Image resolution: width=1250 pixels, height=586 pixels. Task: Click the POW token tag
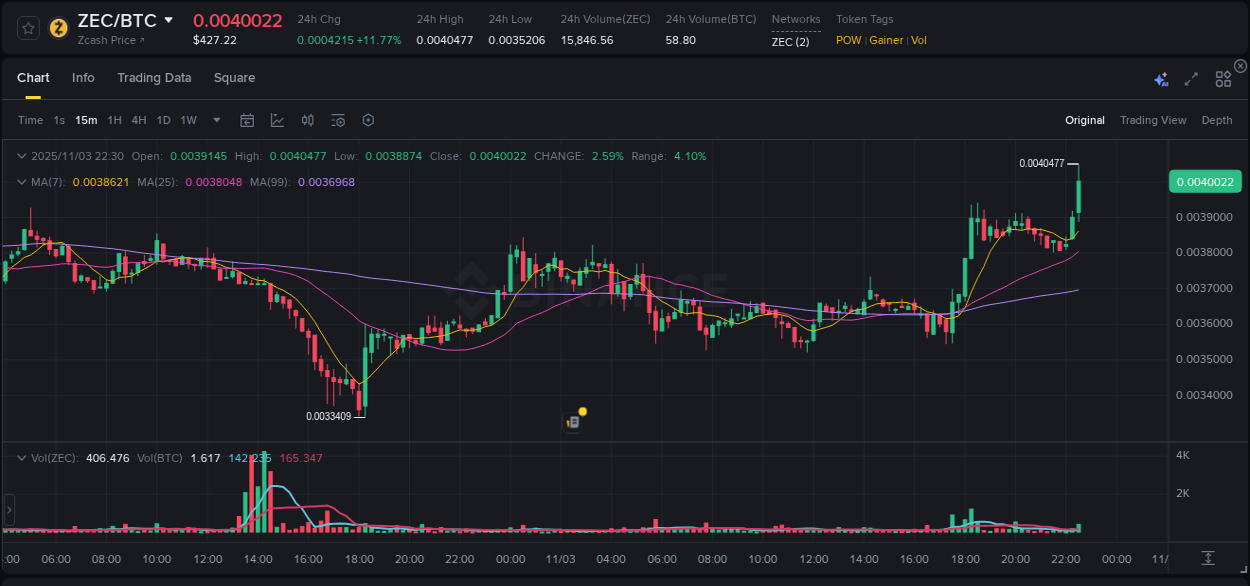(848, 40)
